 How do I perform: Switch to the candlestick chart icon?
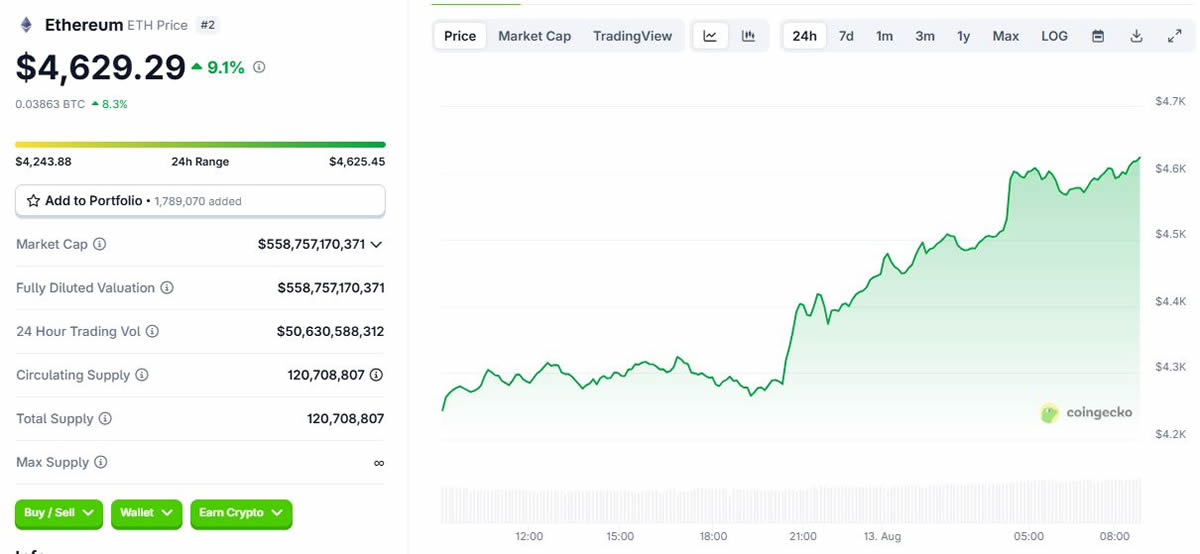[x=748, y=36]
